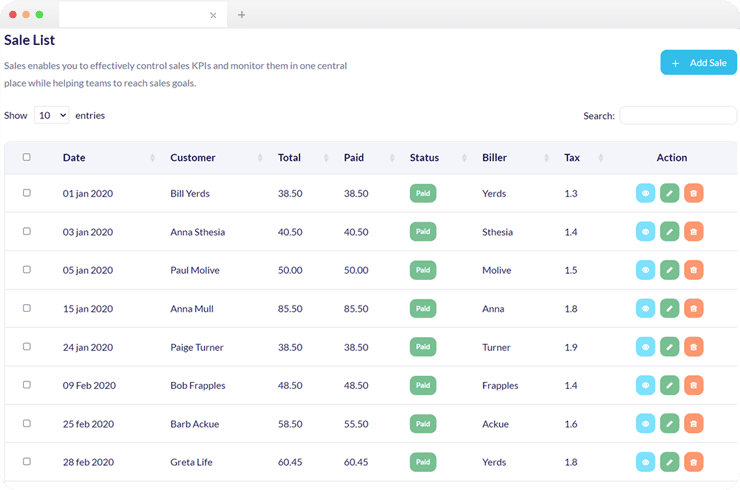Edit the Paul Molive sale
The image size is (740, 490).
pos(669,270)
